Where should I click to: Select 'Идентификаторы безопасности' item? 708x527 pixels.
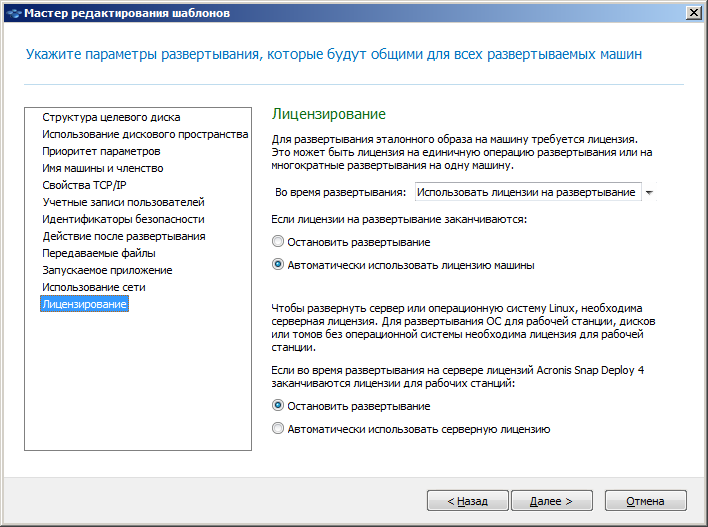[x=123, y=219]
